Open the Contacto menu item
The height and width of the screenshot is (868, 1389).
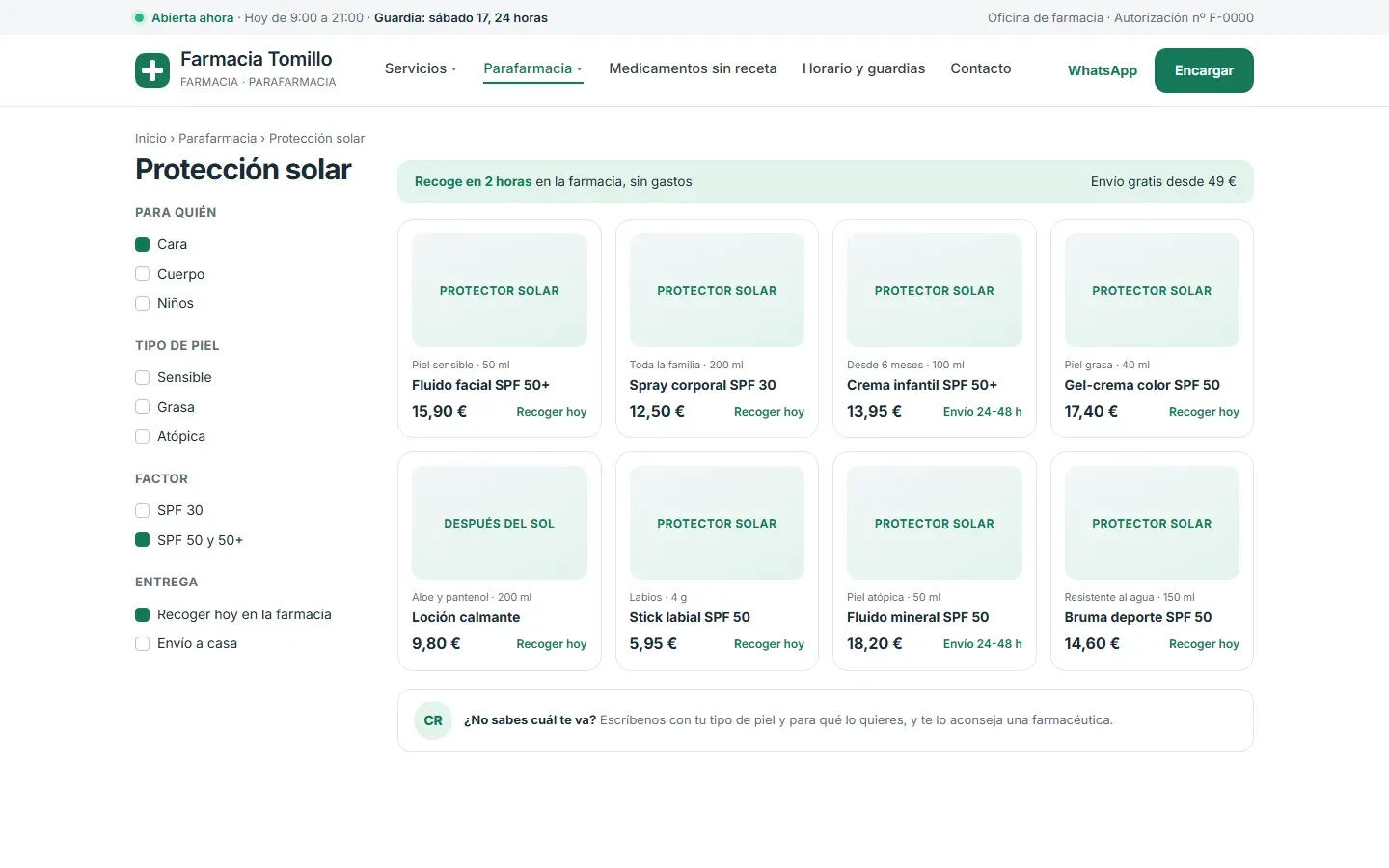pyautogui.click(x=981, y=68)
